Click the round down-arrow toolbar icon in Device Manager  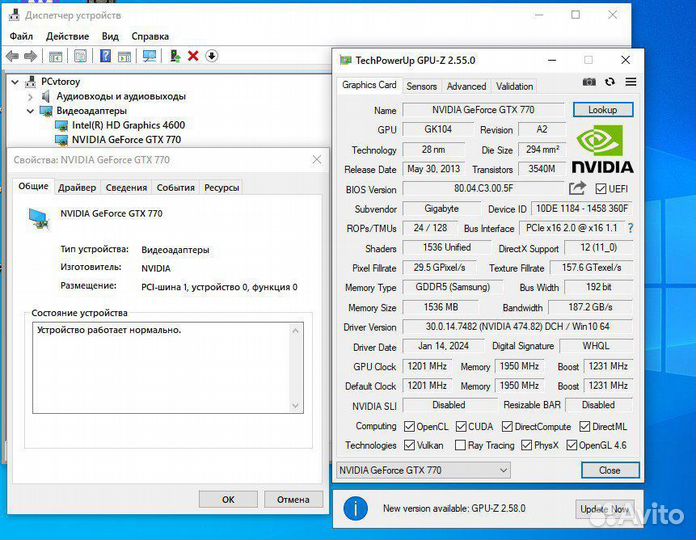(212, 56)
